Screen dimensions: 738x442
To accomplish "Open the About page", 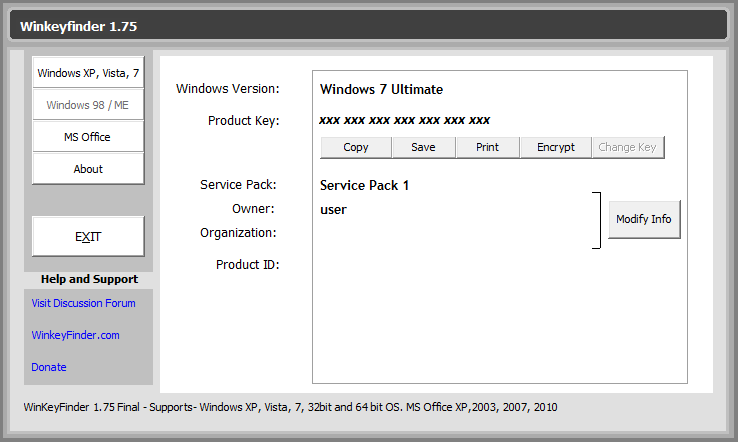I will tap(88, 169).
